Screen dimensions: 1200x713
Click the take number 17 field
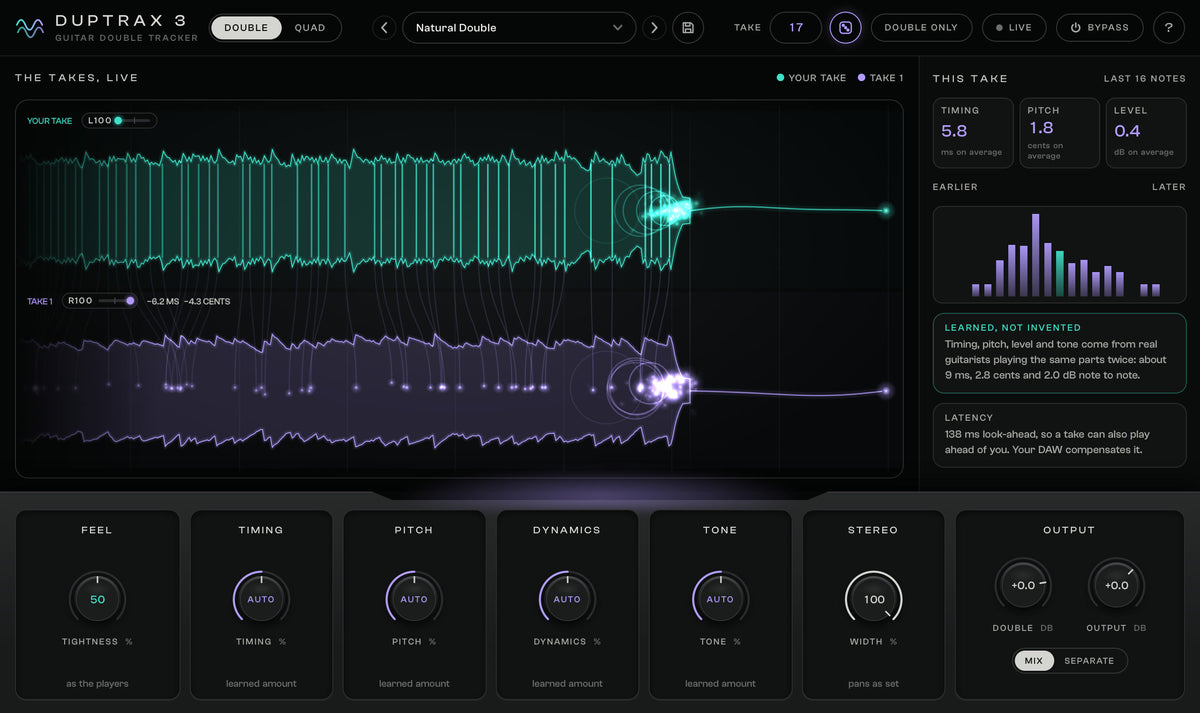796,28
